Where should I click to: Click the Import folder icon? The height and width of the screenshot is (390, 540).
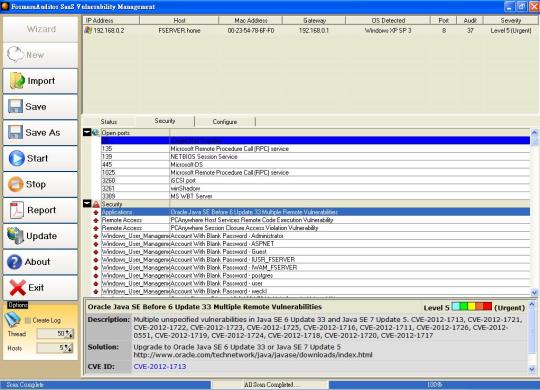(x=17, y=81)
